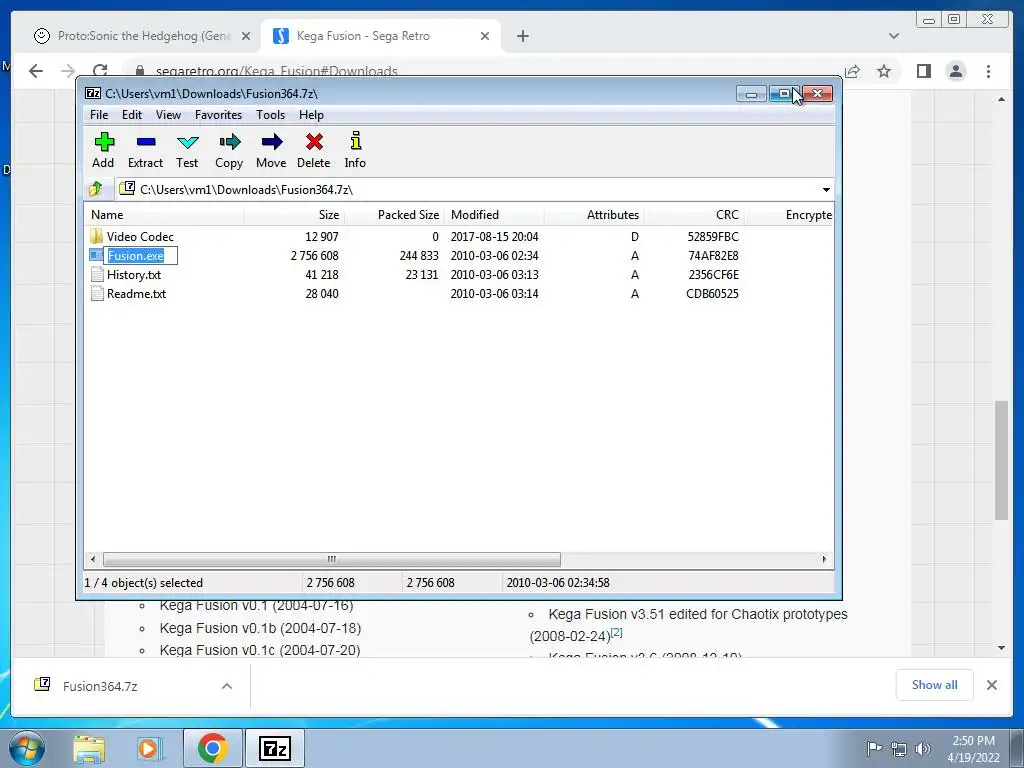1024x768 pixels.
Task: Open the Edit menu
Action: pyautogui.click(x=132, y=115)
